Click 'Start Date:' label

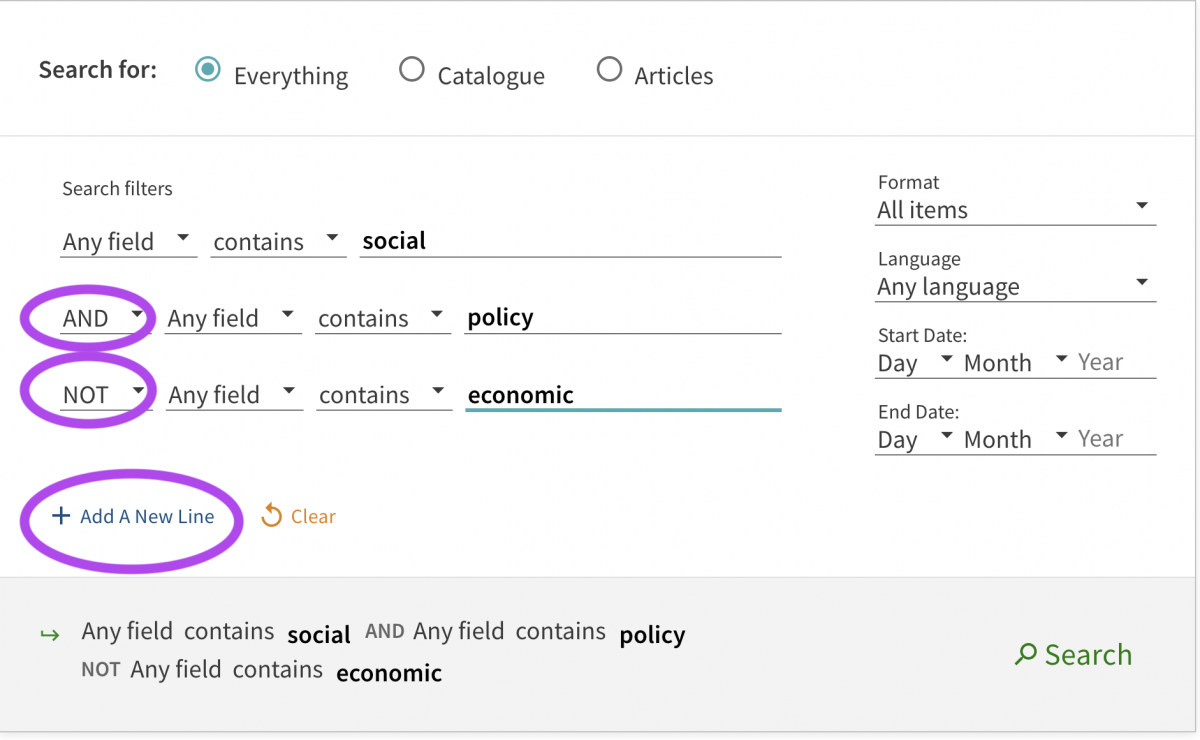click(922, 336)
